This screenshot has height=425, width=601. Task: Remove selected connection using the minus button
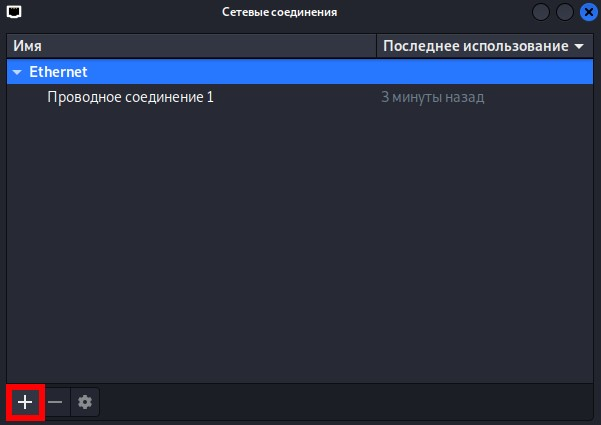55,402
